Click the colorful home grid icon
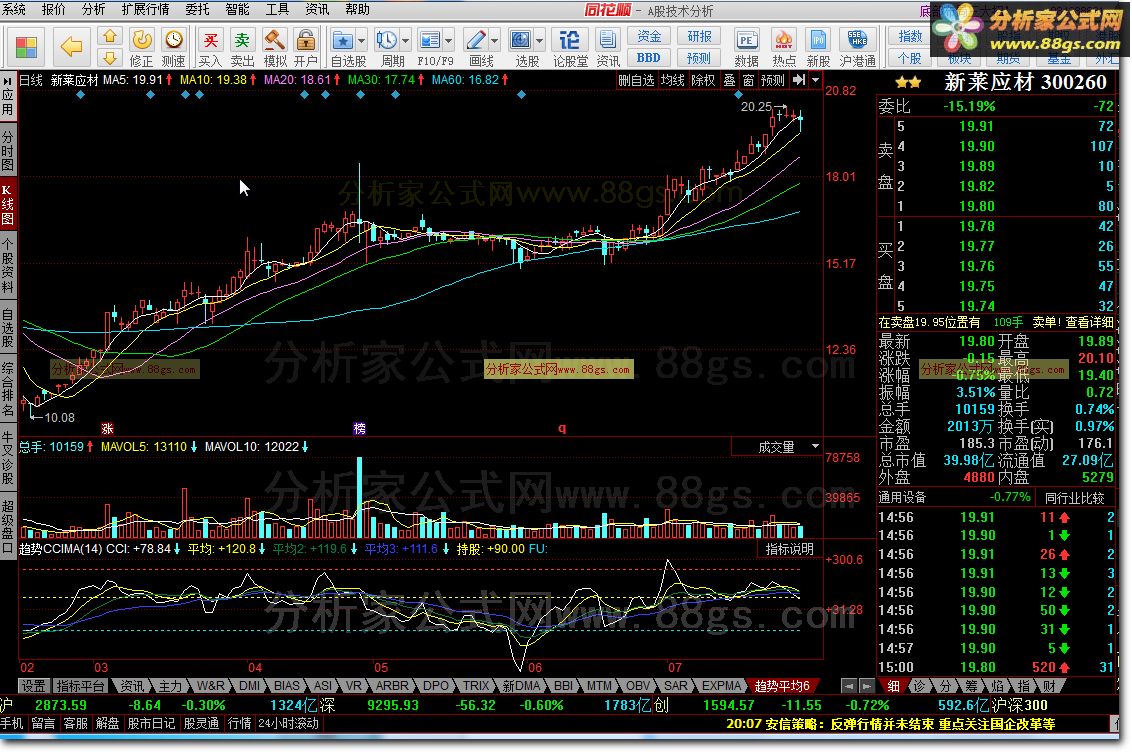Image resolution: width=1132 pixels, height=752 pixels. coord(26,48)
